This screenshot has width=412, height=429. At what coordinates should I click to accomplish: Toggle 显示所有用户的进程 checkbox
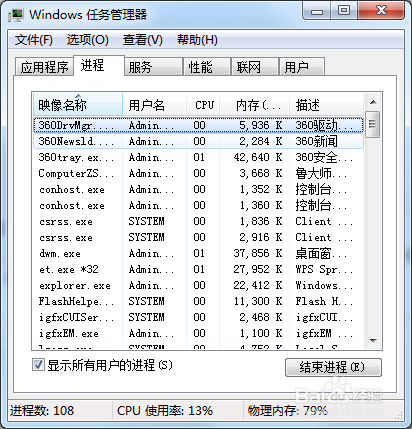click(x=38, y=365)
